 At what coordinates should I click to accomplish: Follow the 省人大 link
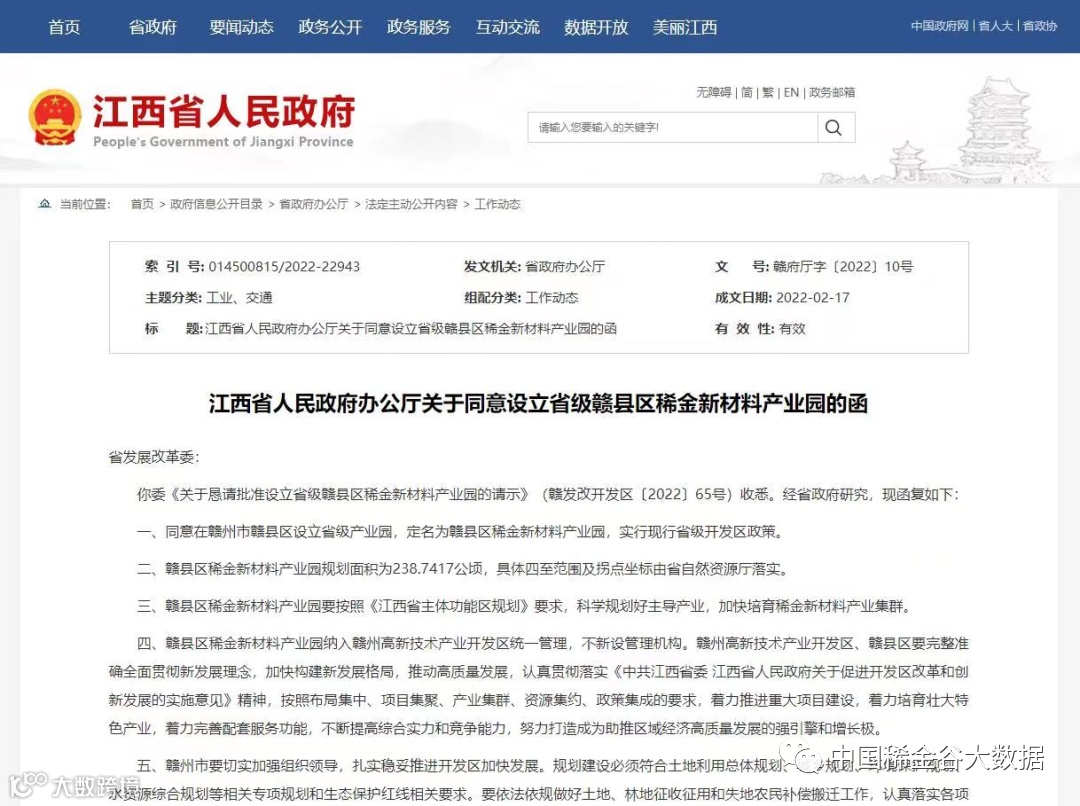coord(995,26)
